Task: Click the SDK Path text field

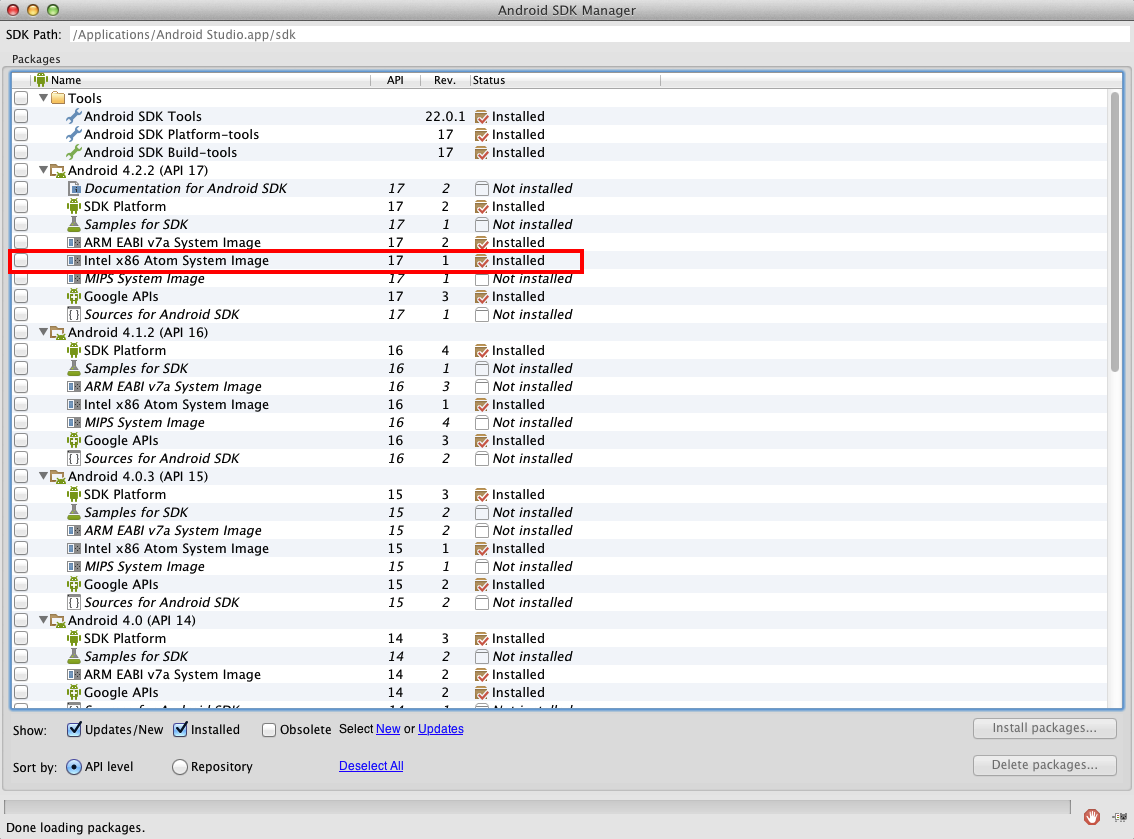Action: tap(600, 35)
